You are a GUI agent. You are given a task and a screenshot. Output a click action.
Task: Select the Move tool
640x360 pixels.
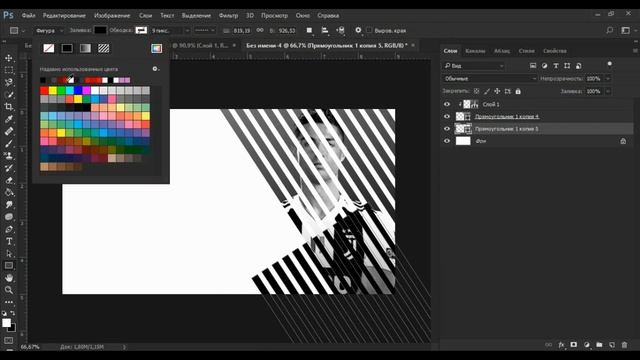(9, 58)
